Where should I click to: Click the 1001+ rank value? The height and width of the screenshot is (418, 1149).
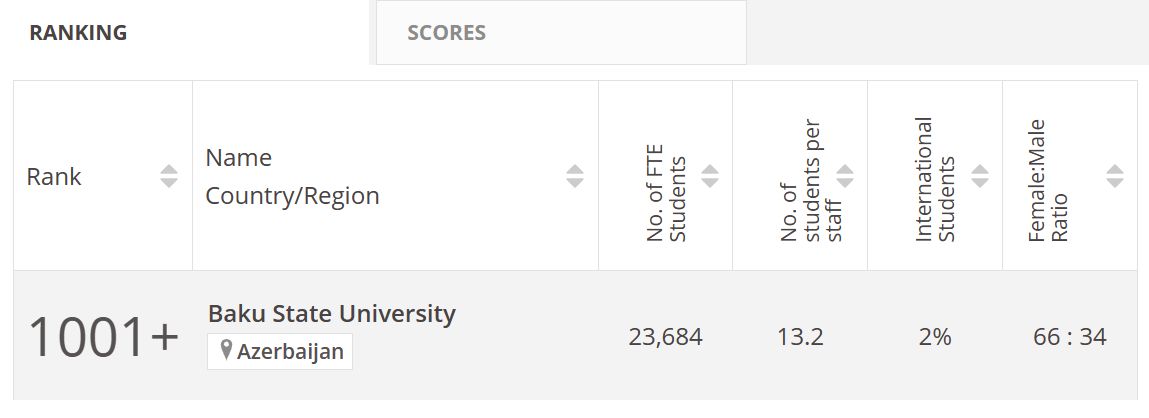(x=103, y=337)
